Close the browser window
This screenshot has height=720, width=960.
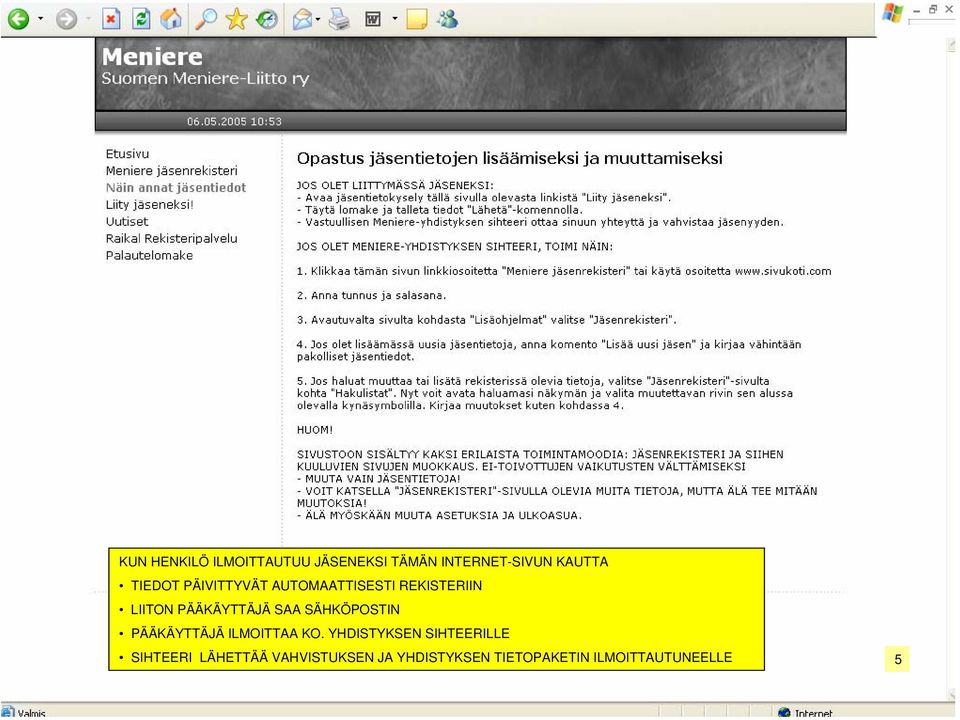tap(949, 10)
